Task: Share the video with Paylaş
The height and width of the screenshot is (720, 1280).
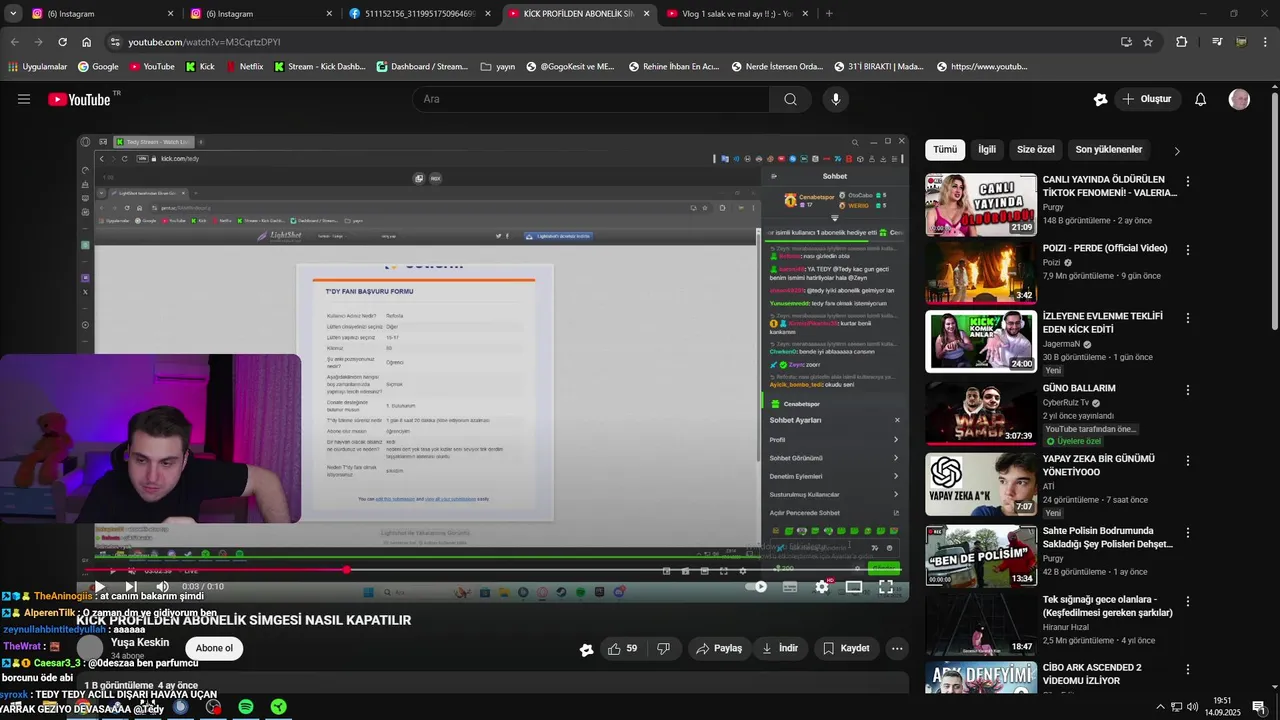Action: tap(718, 648)
